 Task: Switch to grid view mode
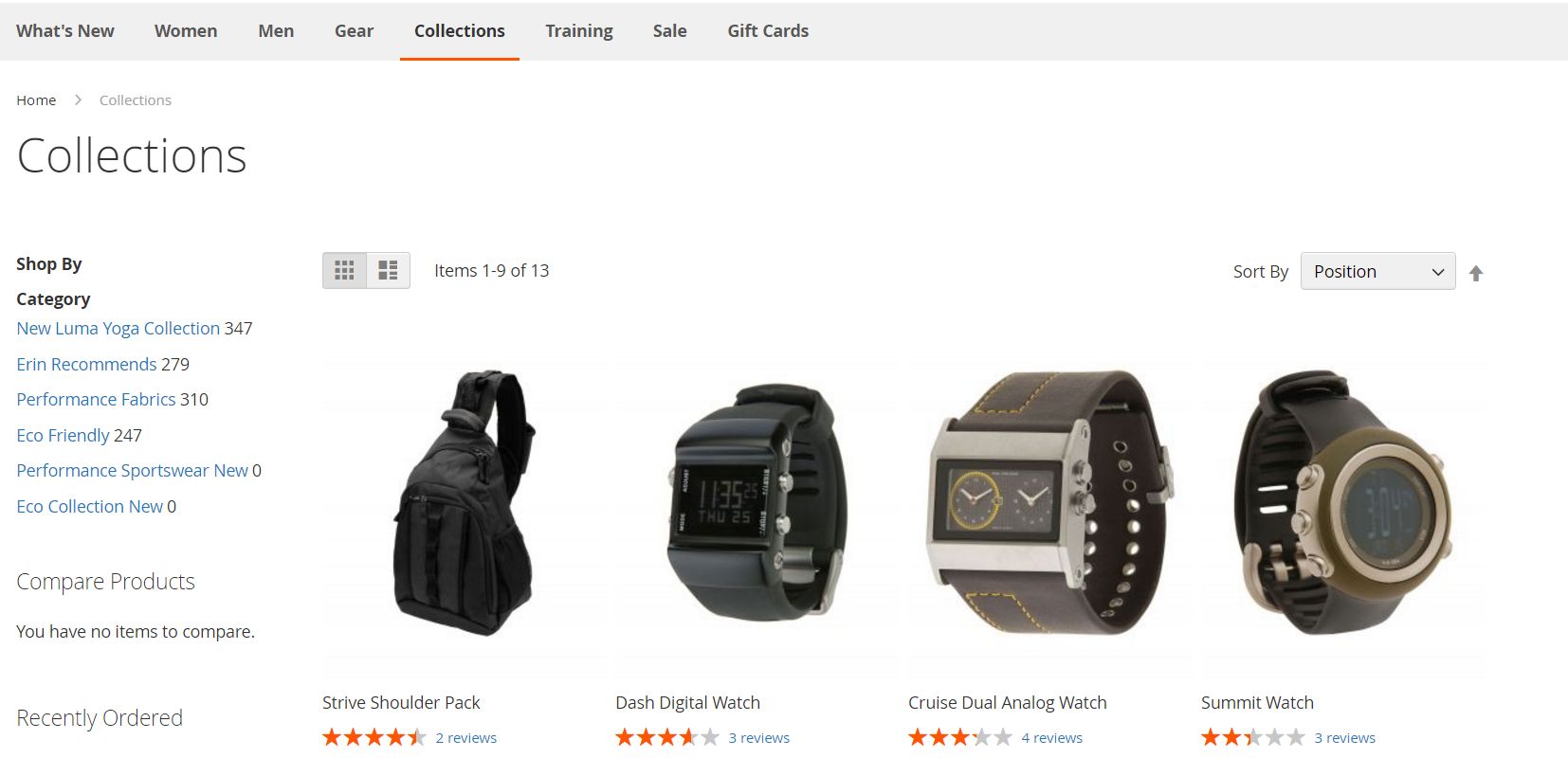tap(344, 271)
